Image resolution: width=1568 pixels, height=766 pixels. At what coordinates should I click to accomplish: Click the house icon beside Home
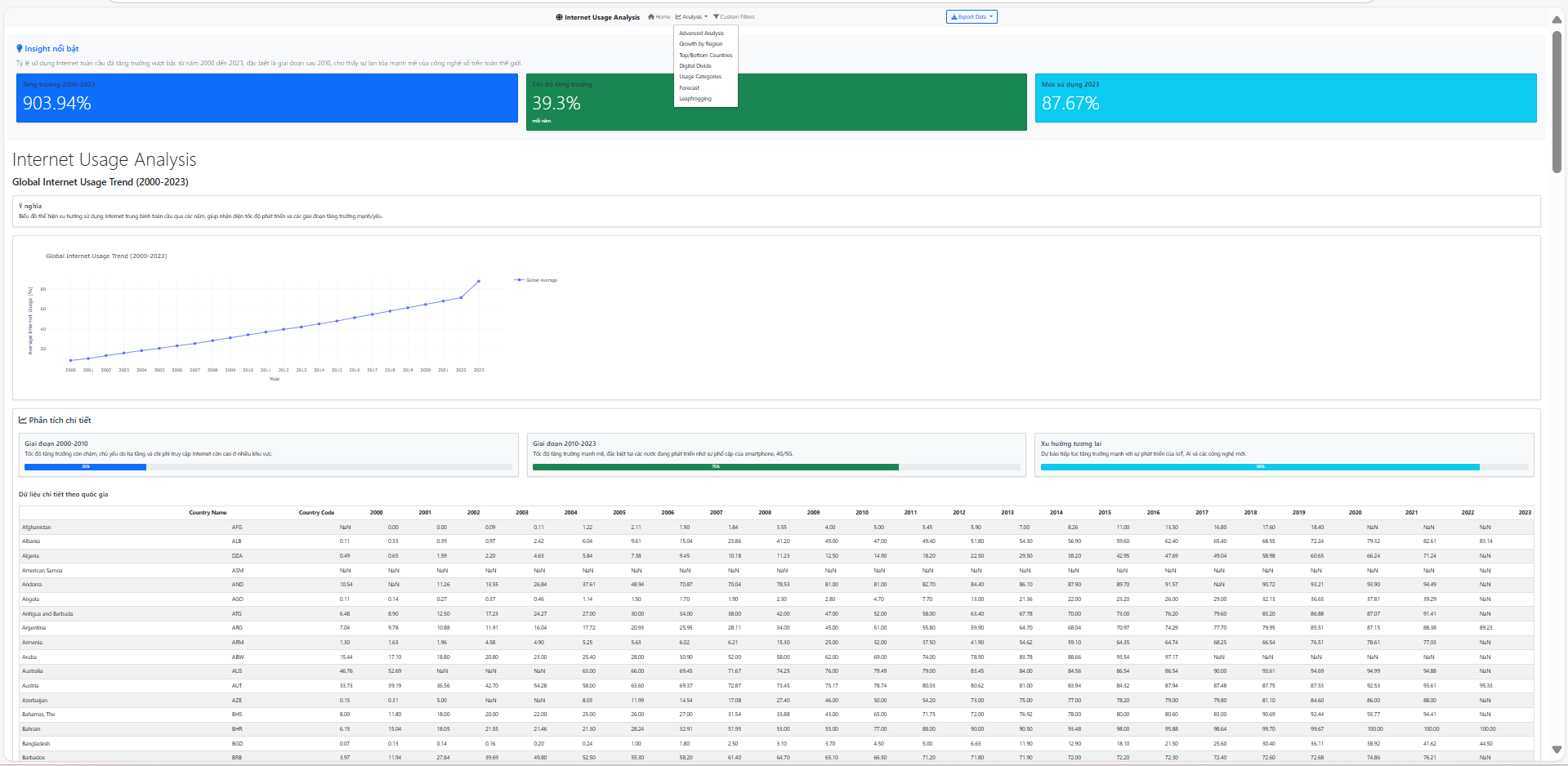click(651, 16)
